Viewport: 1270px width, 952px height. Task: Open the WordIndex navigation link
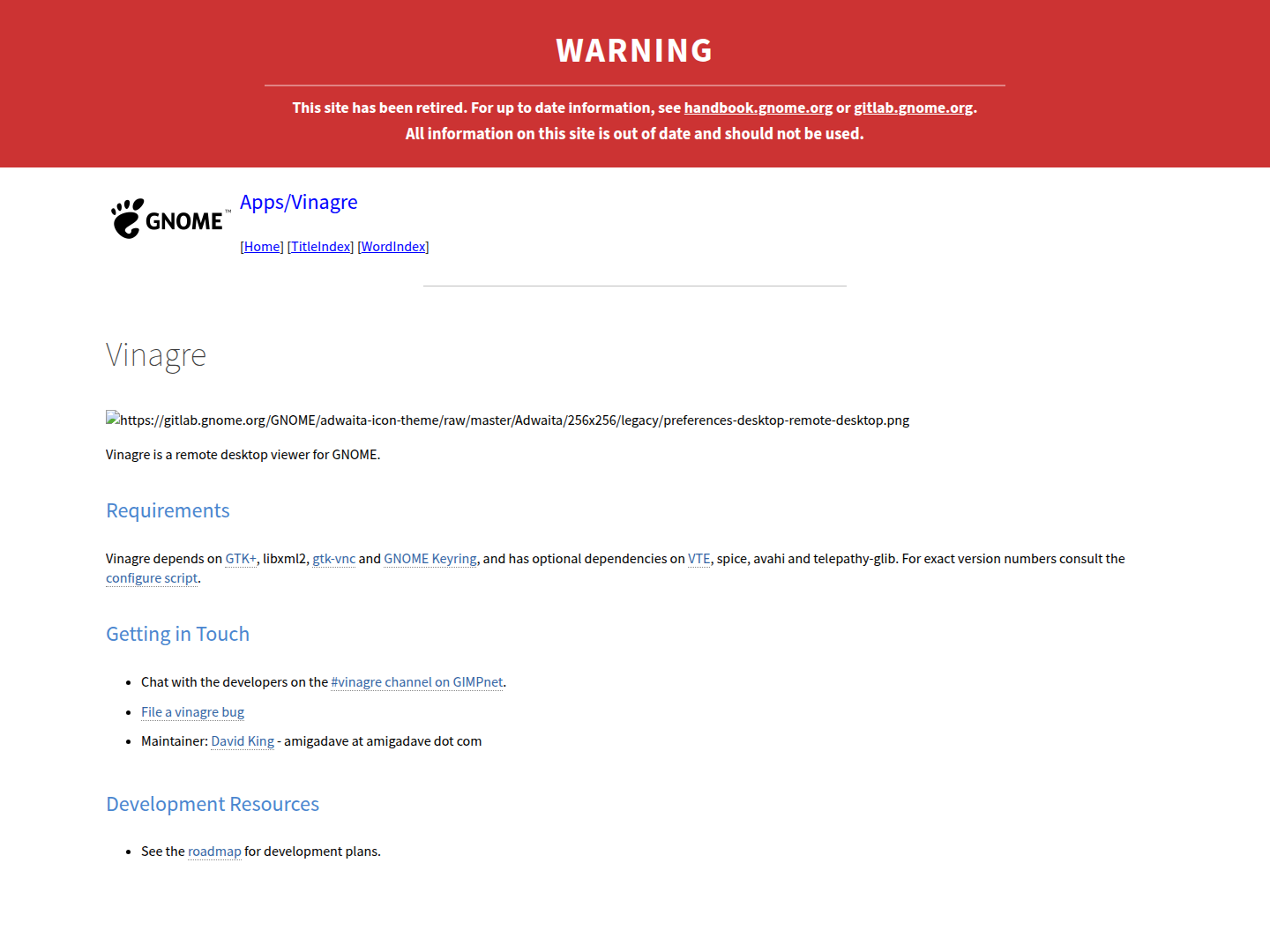[393, 247]
